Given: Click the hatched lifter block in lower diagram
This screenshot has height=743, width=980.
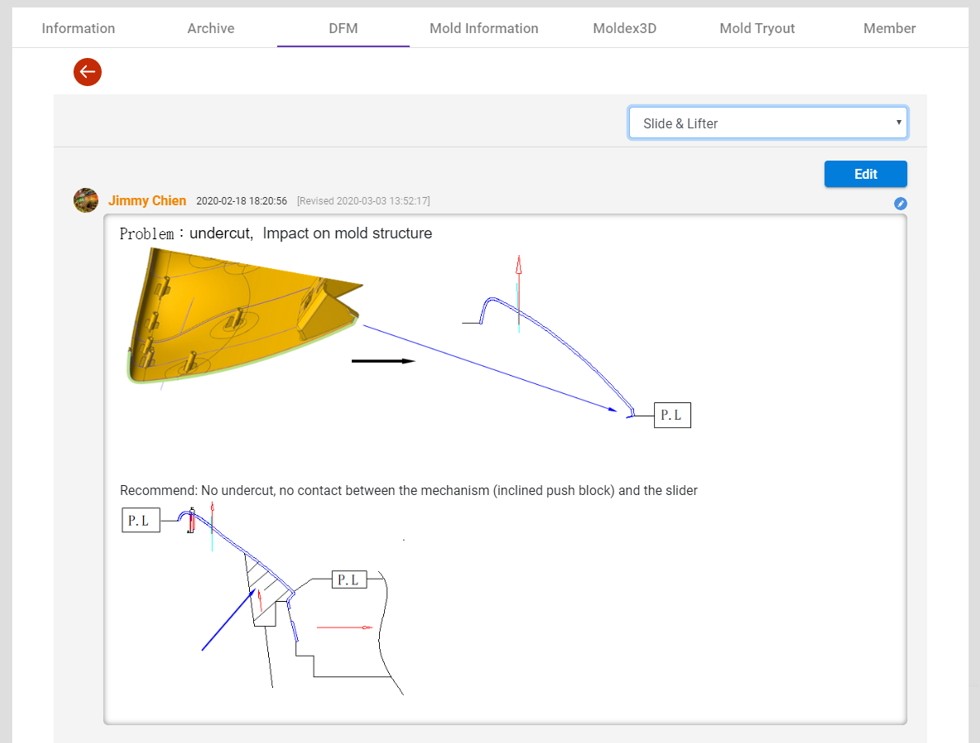Looking at the screenshot, I should pos(267,583).
